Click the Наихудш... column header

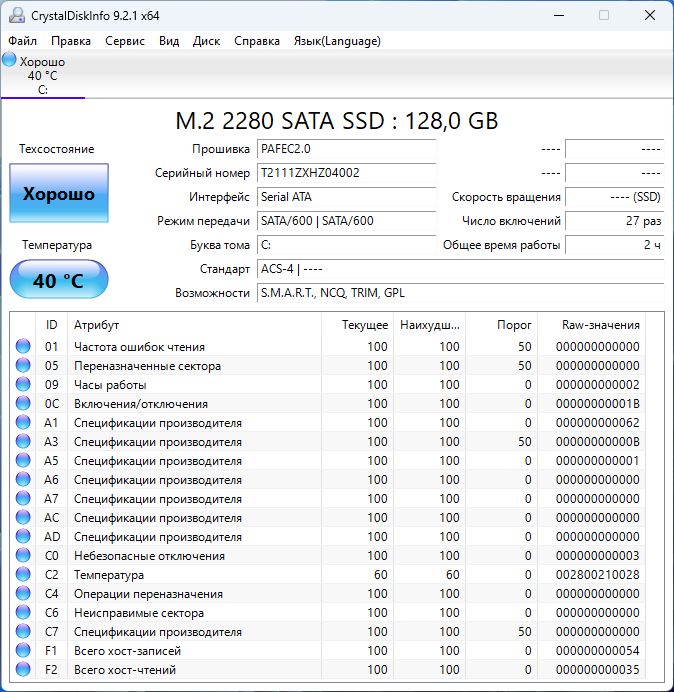tap(429, 325)
